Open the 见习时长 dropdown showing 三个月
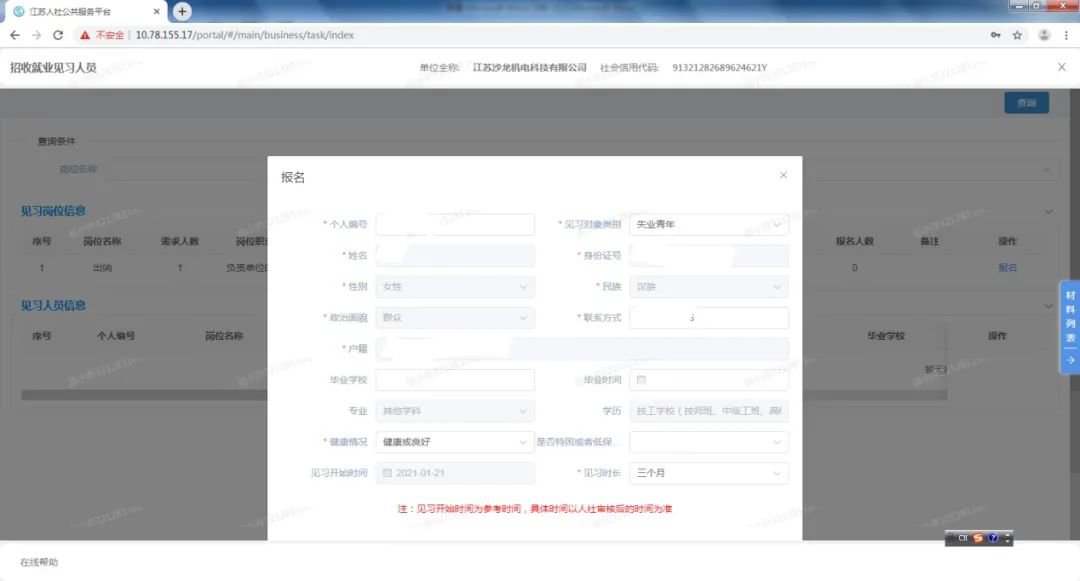1080x581 pixels. 709,473
